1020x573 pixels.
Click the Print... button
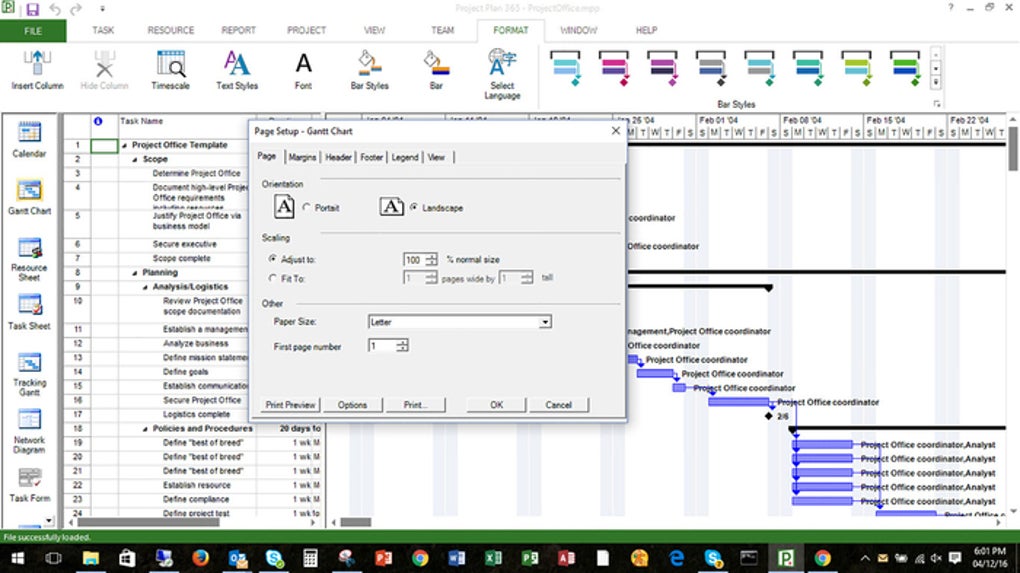[415, 405]
